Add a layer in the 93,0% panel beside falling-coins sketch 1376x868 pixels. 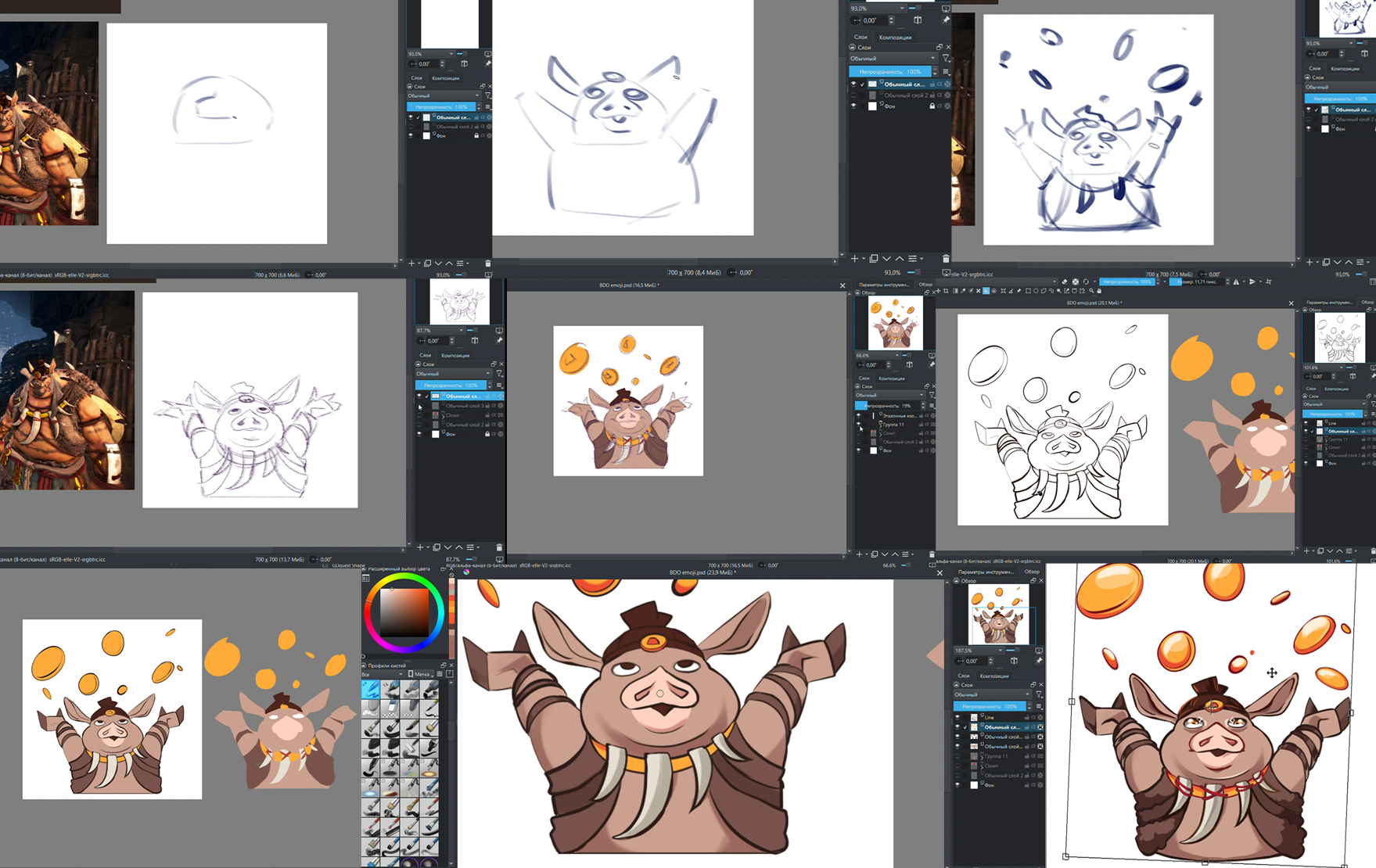click(854, 258)
